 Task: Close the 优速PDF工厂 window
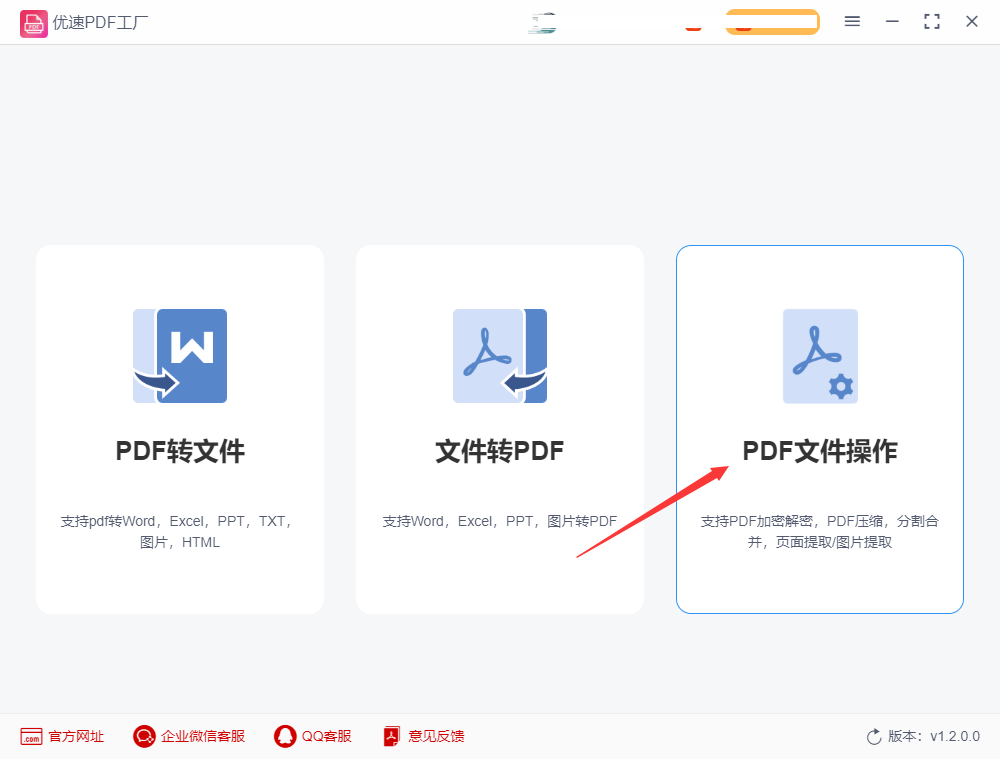tap(972, 22)
